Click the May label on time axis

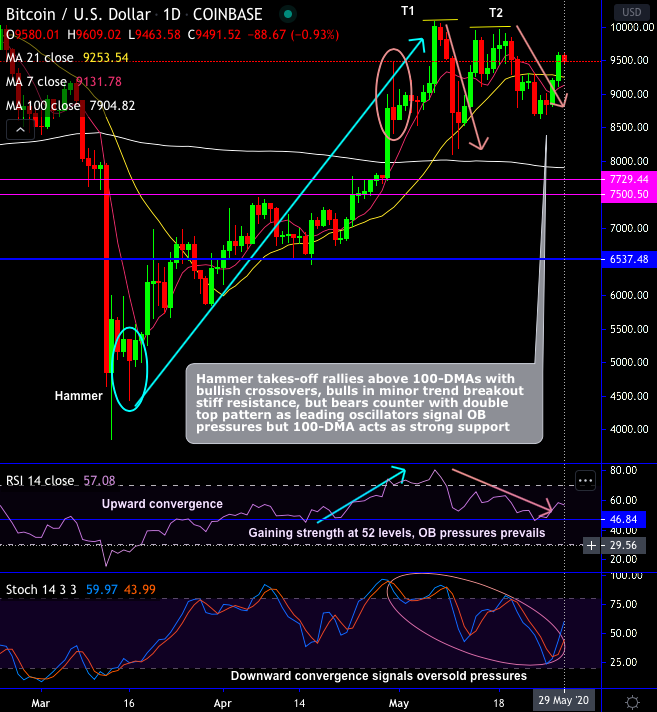click(399, 703)
